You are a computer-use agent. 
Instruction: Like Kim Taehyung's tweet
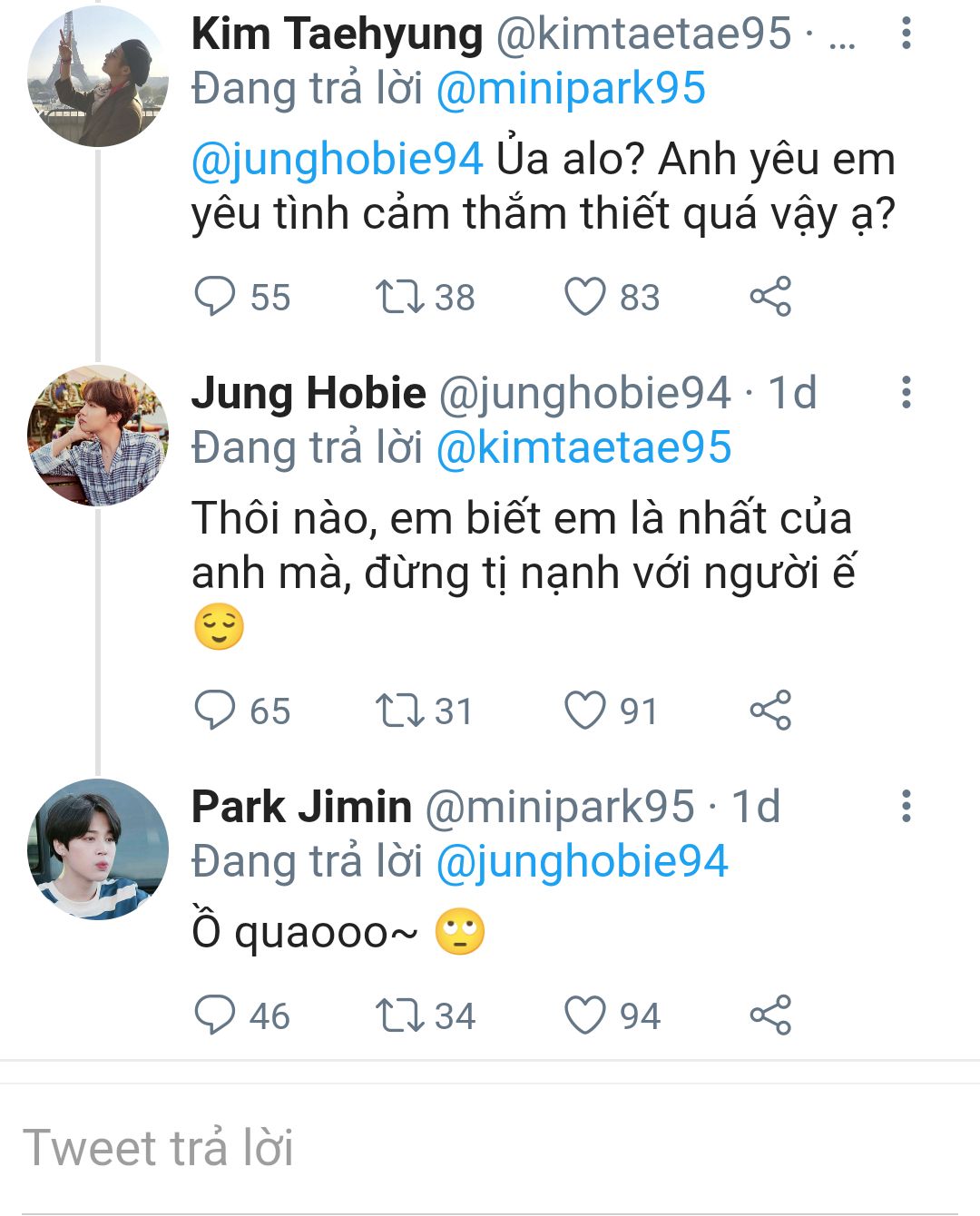(585, 297)
